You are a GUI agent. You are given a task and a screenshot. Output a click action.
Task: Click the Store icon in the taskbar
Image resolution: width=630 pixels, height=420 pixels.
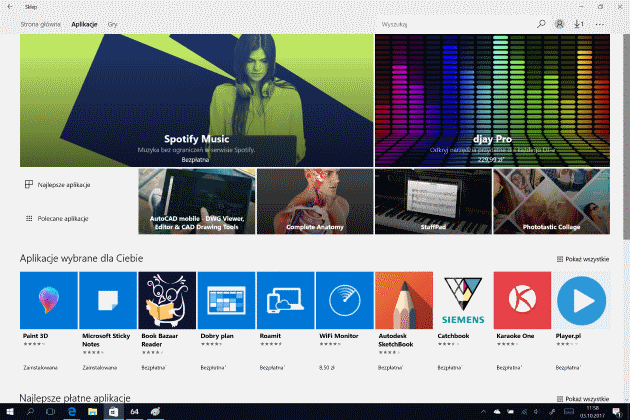coord(113,412)
